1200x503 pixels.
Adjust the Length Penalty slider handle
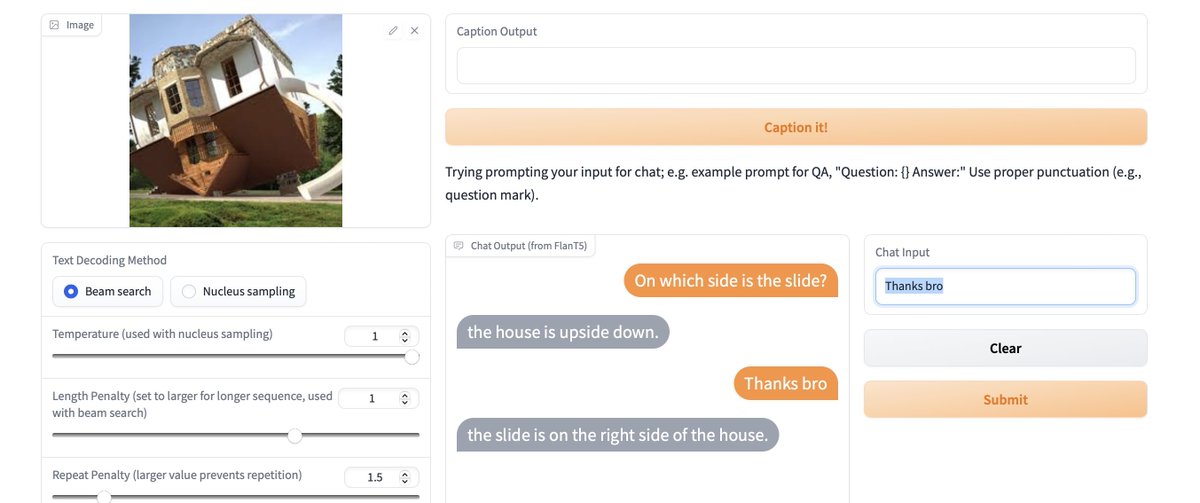coord(294,435)
